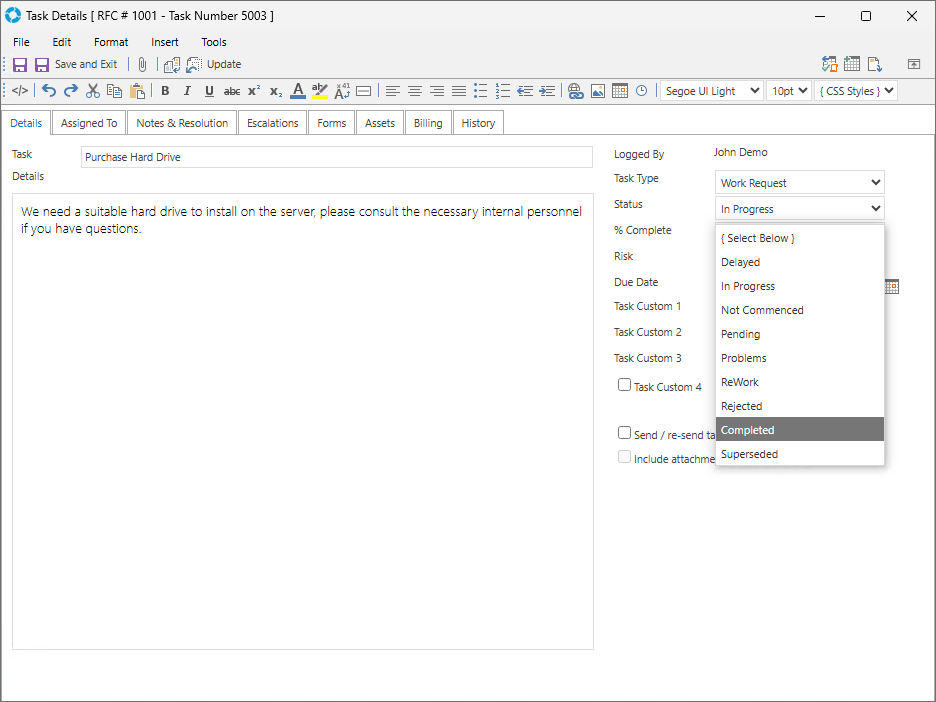Insert a hyperlink using the link icon
This screenshot has height=702, width=936.
point(576,91)
